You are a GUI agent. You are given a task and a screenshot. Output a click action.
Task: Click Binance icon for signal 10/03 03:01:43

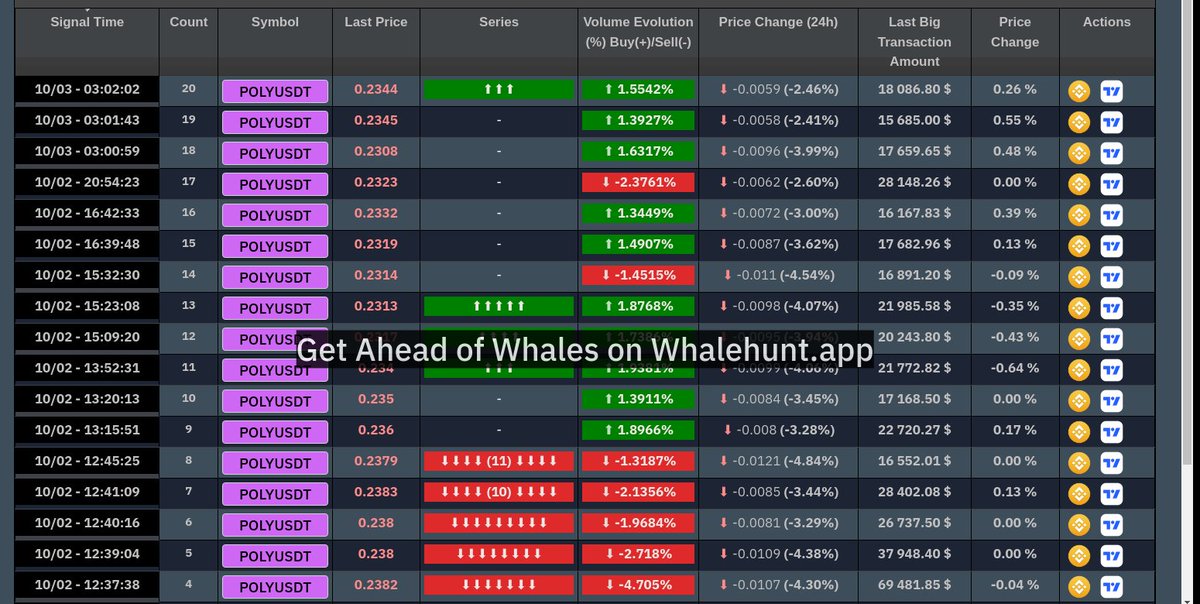(1079, 122)
